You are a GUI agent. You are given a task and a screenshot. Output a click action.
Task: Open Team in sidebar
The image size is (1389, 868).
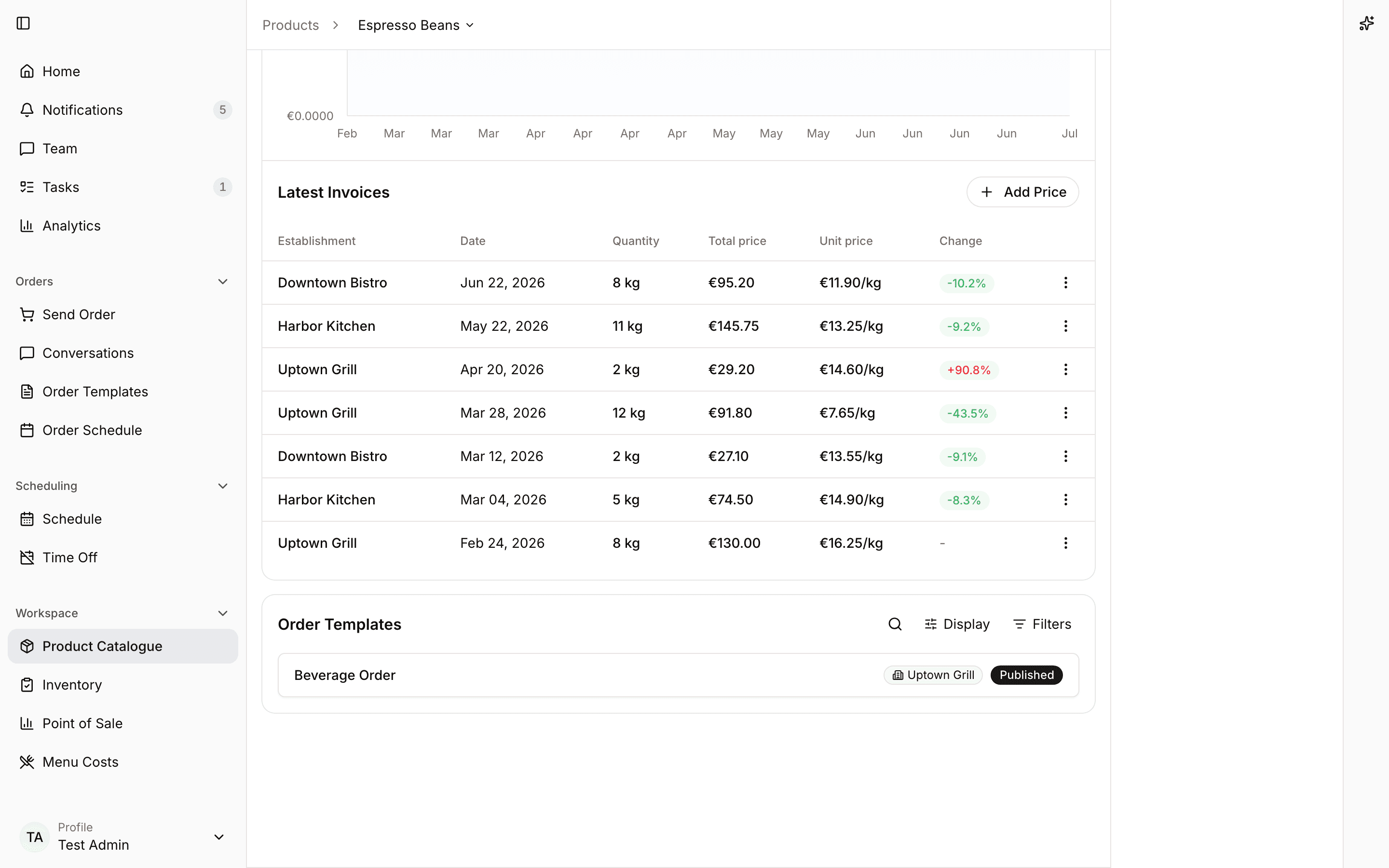[123, 149]
